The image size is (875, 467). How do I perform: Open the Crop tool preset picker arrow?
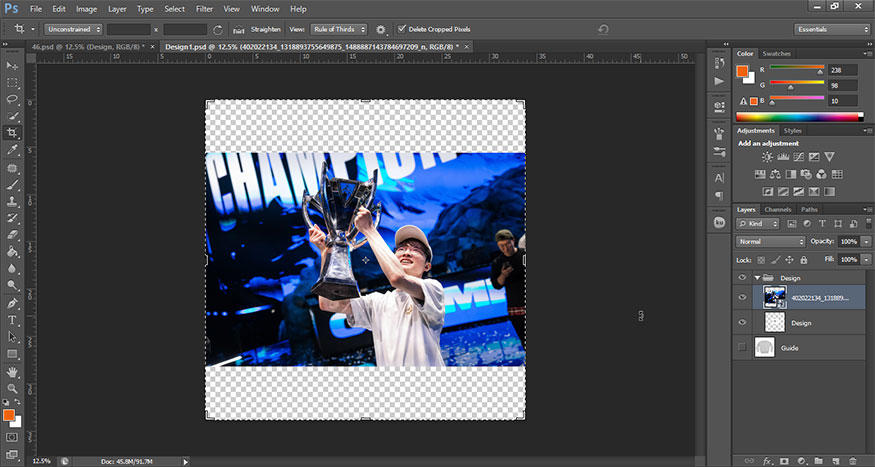pyautogui.click(x=33, y=29)
